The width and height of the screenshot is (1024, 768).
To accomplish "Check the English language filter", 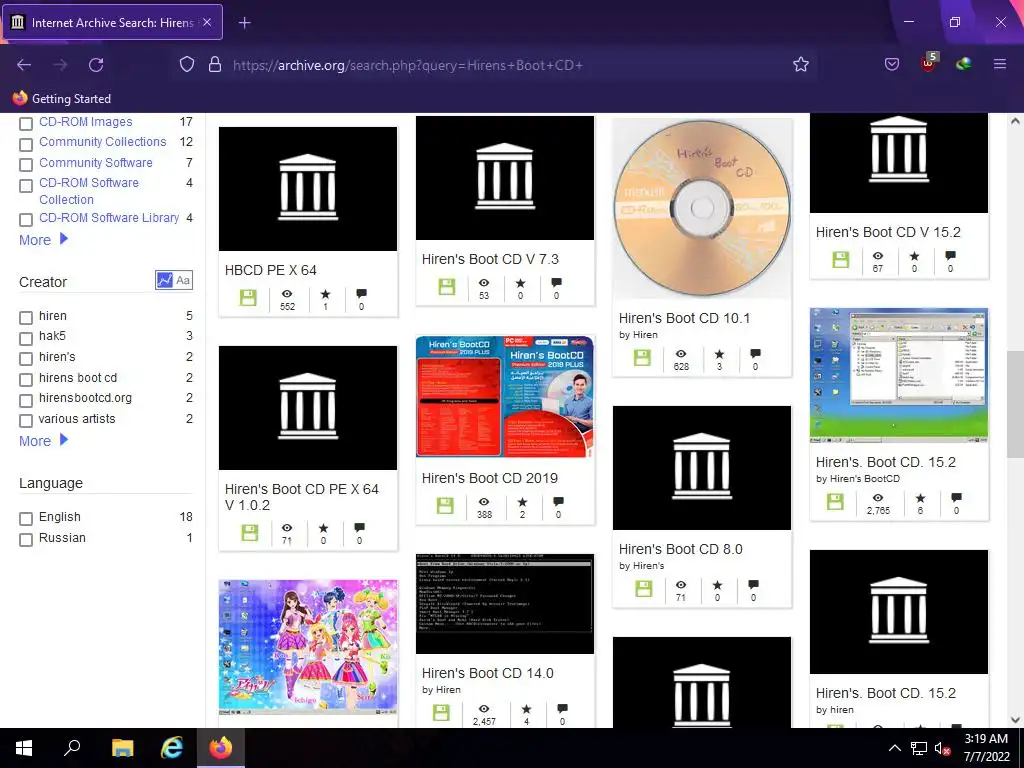I will pyautogui.click(x=26, y=519).
